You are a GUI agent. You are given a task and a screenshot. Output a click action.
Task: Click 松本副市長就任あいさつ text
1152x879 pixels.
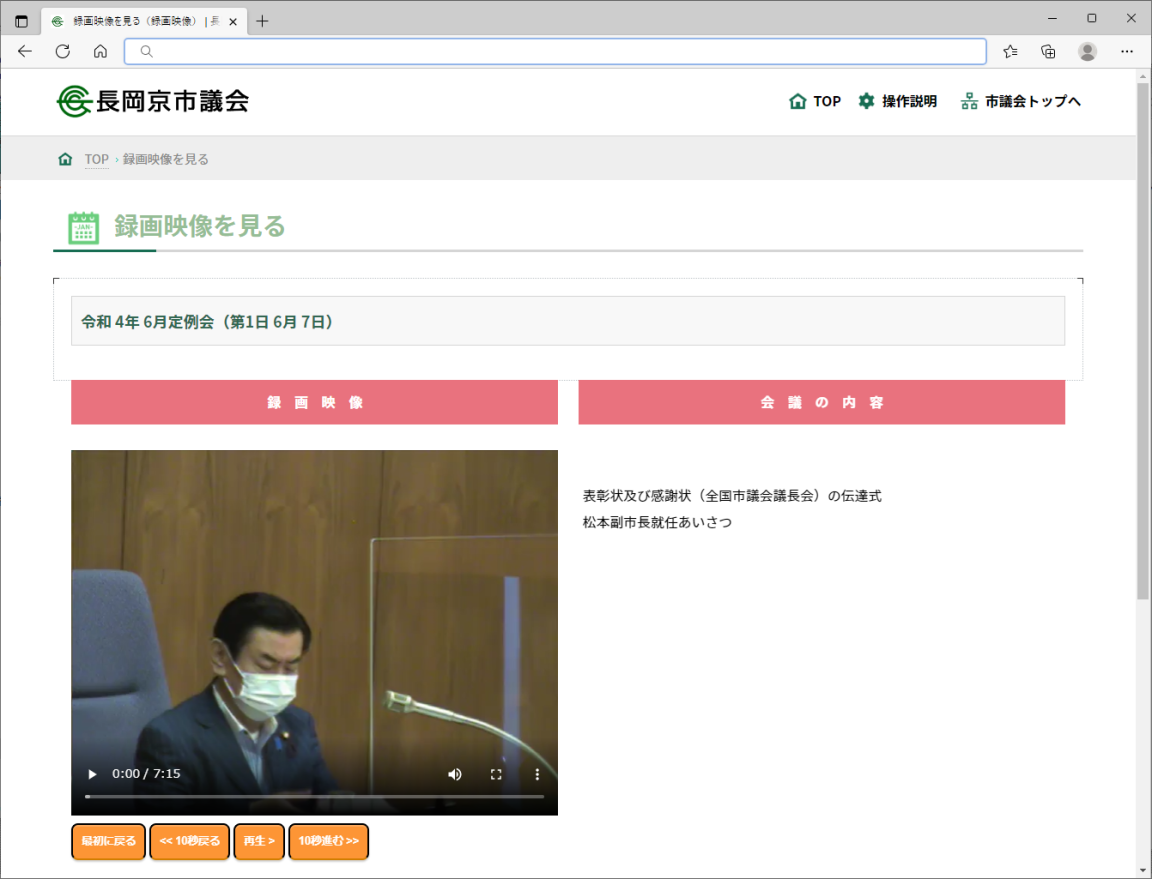658,523
